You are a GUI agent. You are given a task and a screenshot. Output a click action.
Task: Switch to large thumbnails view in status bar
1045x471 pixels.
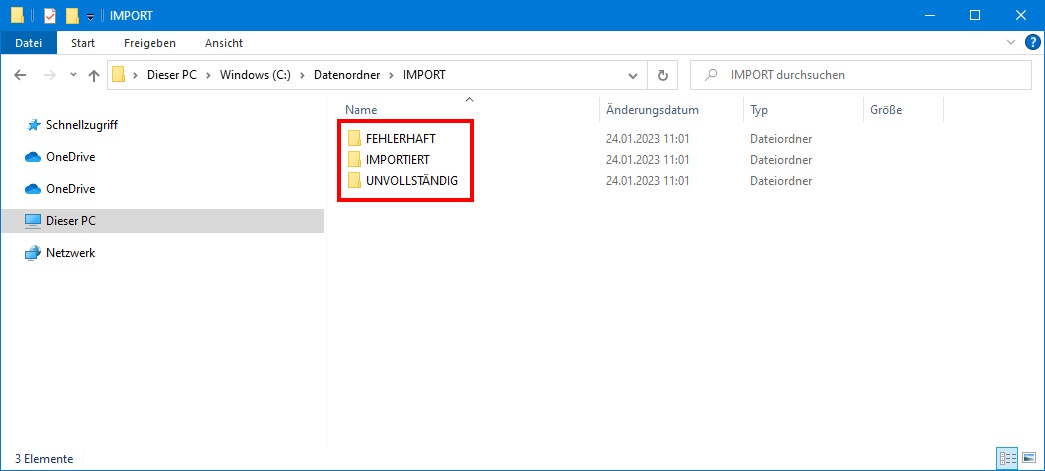point(1027,458)
